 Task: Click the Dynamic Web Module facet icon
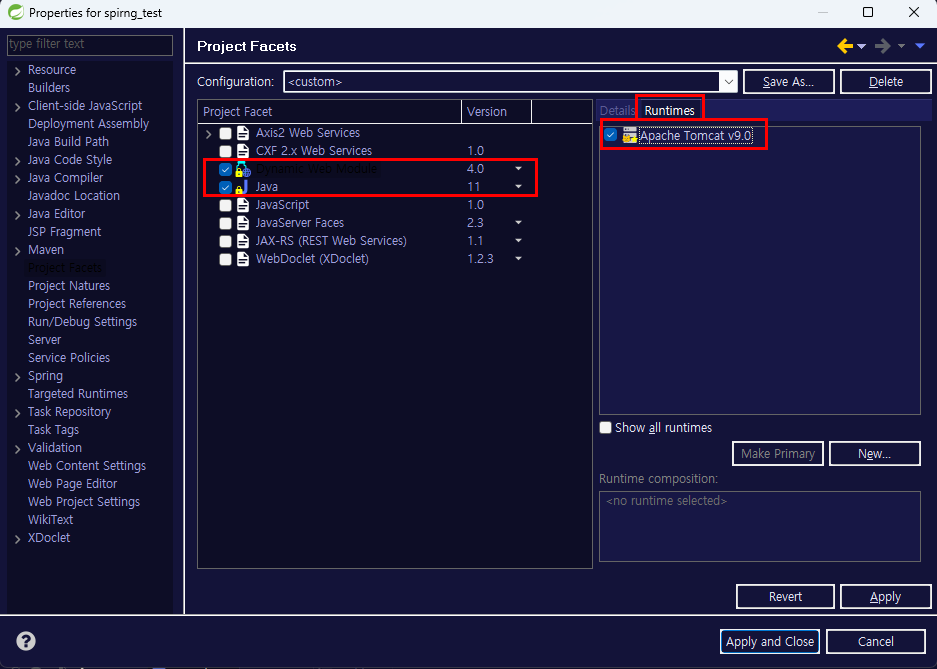[x=243, y=169]
